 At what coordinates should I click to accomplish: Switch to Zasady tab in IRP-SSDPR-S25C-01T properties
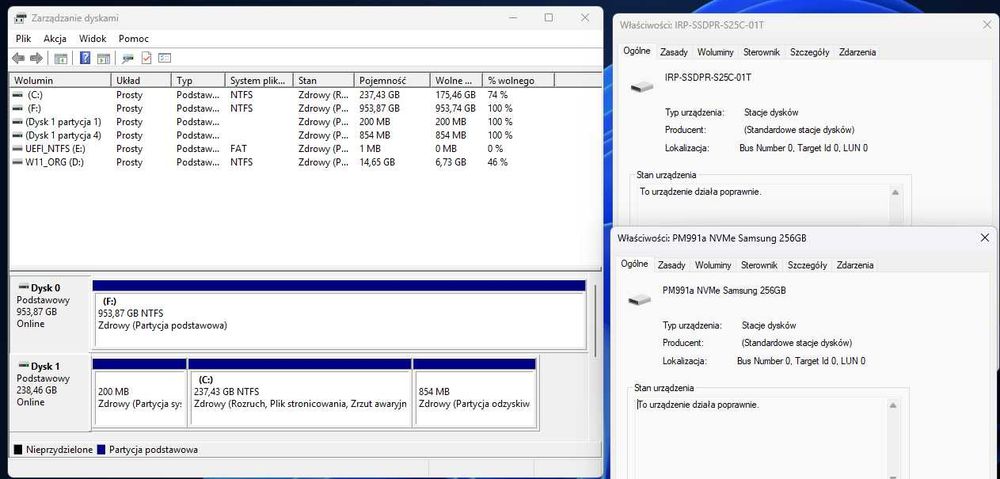[x=673, y=52]
